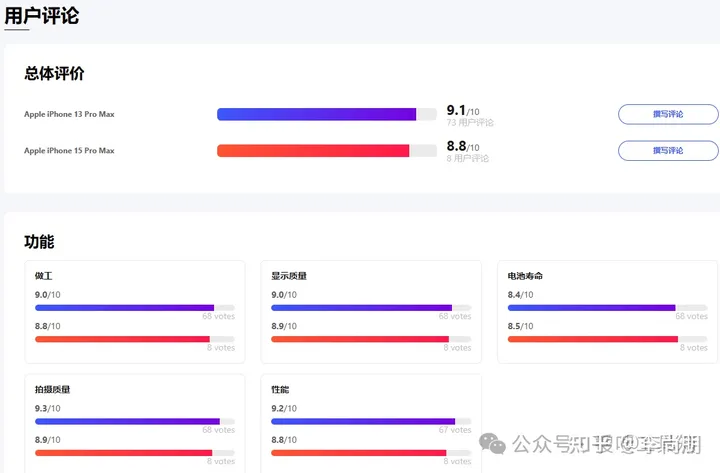720x473 pixels.
Task: Click the 9.3/10 score in 拍摄质量
Action: click(47, 408)
